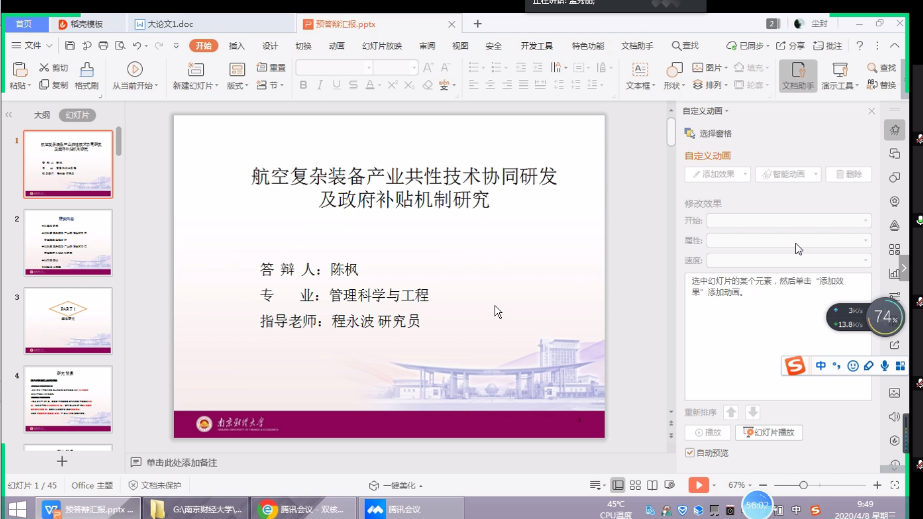
Task: Open the Insert (插入) ribbon tab
Action: coord(236,45)
